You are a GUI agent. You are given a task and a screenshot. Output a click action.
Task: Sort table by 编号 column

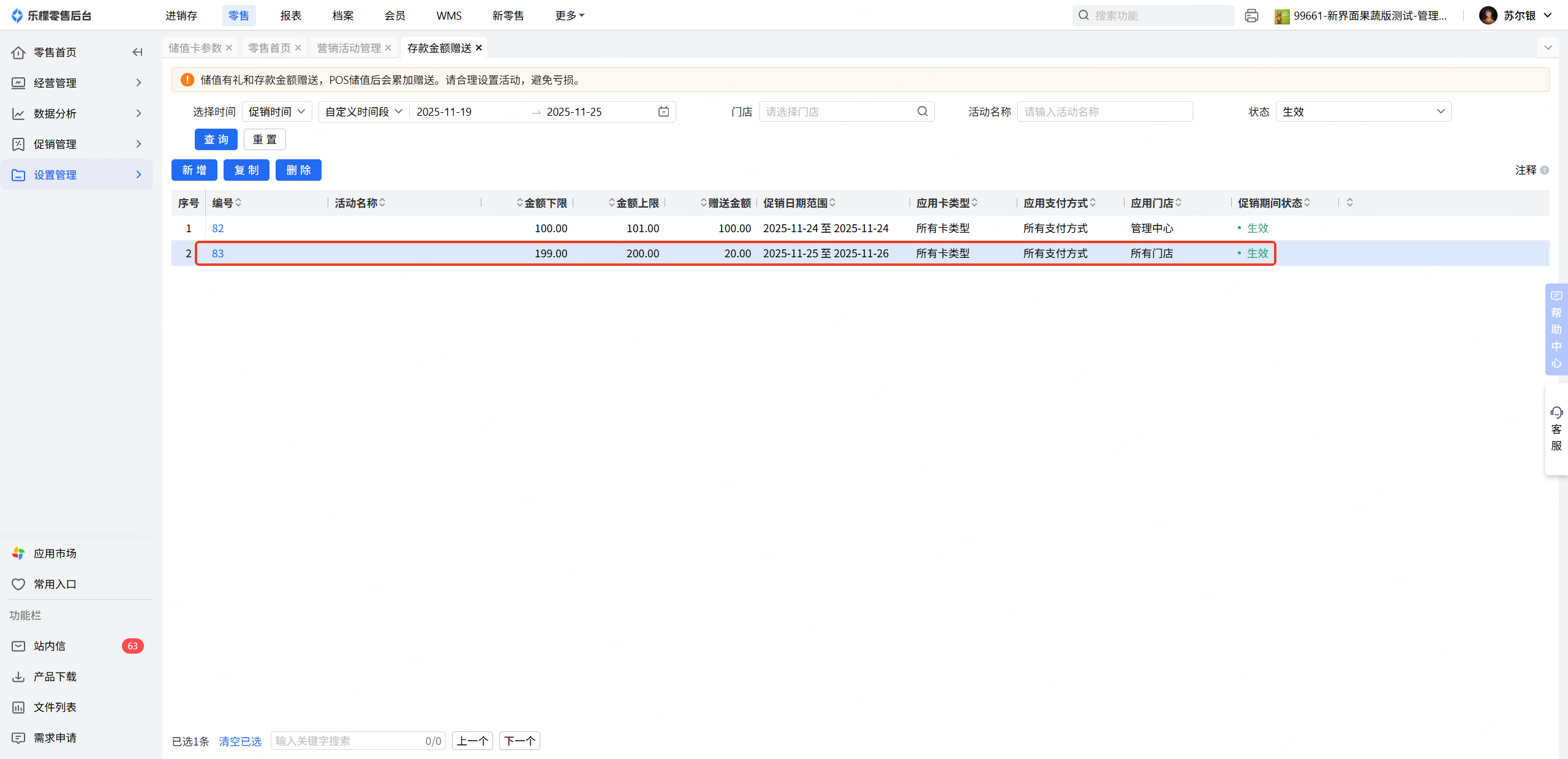[238, 203]
